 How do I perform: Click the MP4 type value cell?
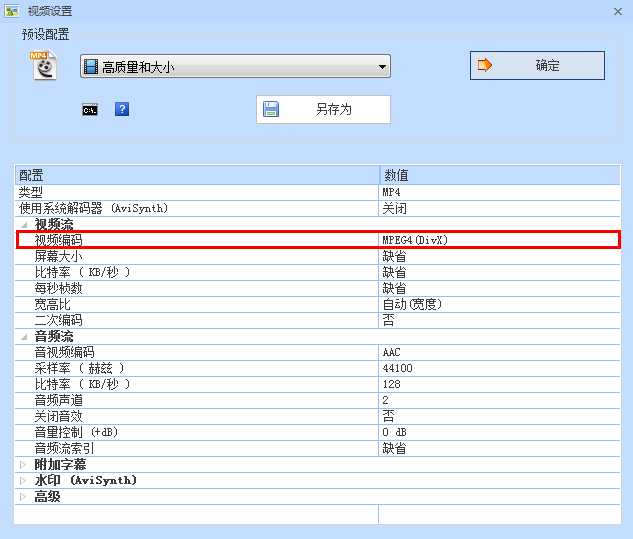499,193
